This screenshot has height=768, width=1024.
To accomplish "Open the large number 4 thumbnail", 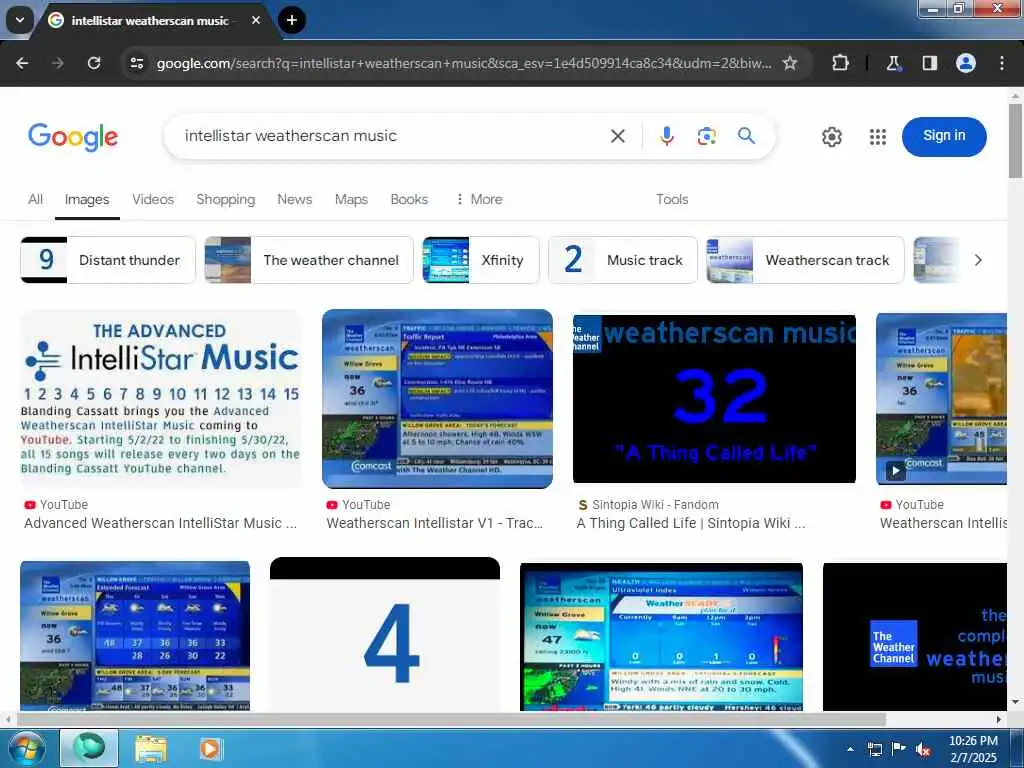I will click(385, 635).
